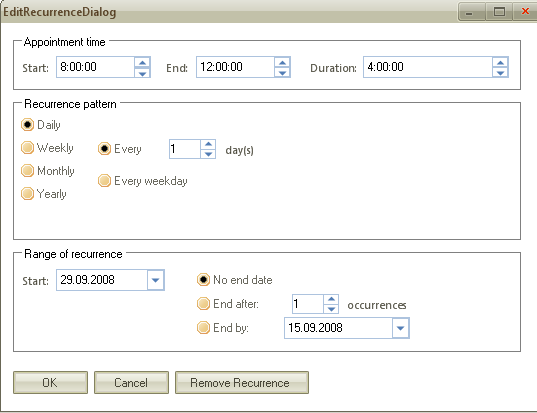Select the Weekly recurrence pattern
537x413 pixels.
click(47, 148)
